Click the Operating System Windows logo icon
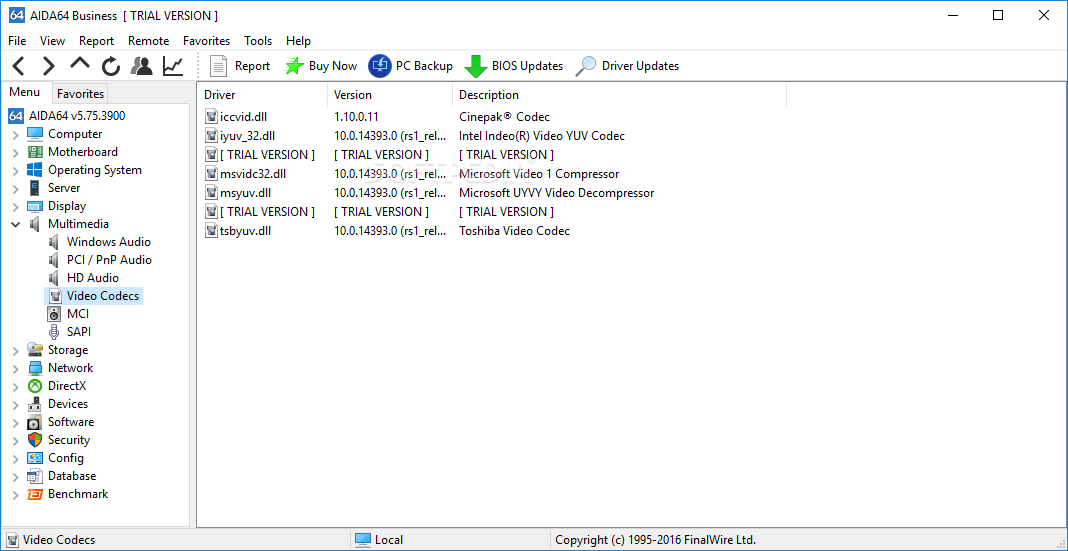The image size is (1068, 551). pos(35,170)
